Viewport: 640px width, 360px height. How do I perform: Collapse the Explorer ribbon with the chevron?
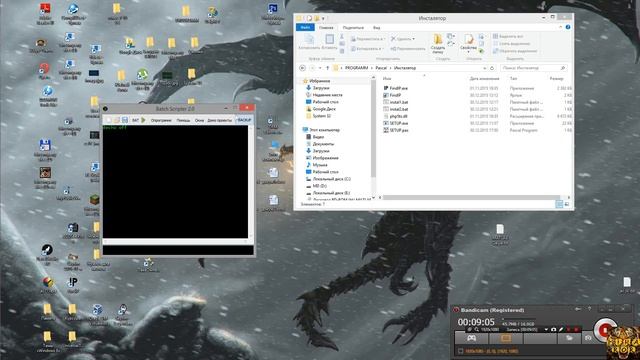tap(560, 27)
